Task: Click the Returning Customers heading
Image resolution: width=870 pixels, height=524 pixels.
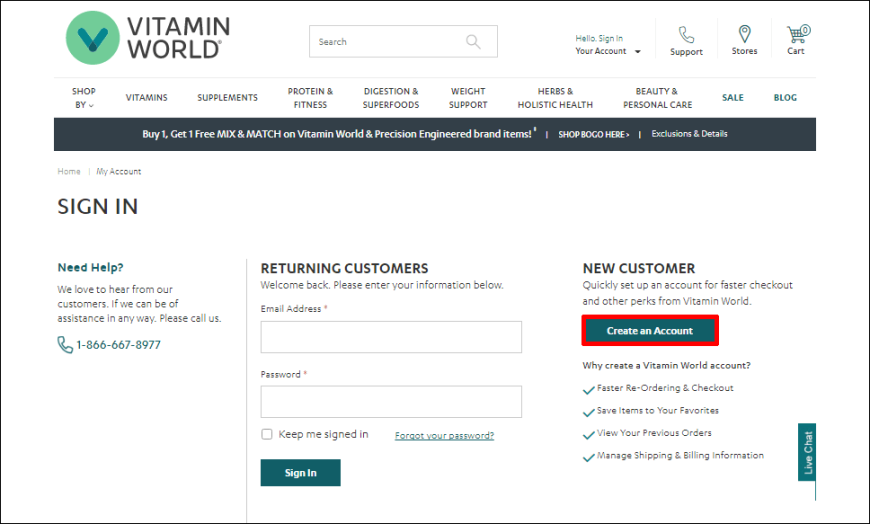Action: [345, 269]
